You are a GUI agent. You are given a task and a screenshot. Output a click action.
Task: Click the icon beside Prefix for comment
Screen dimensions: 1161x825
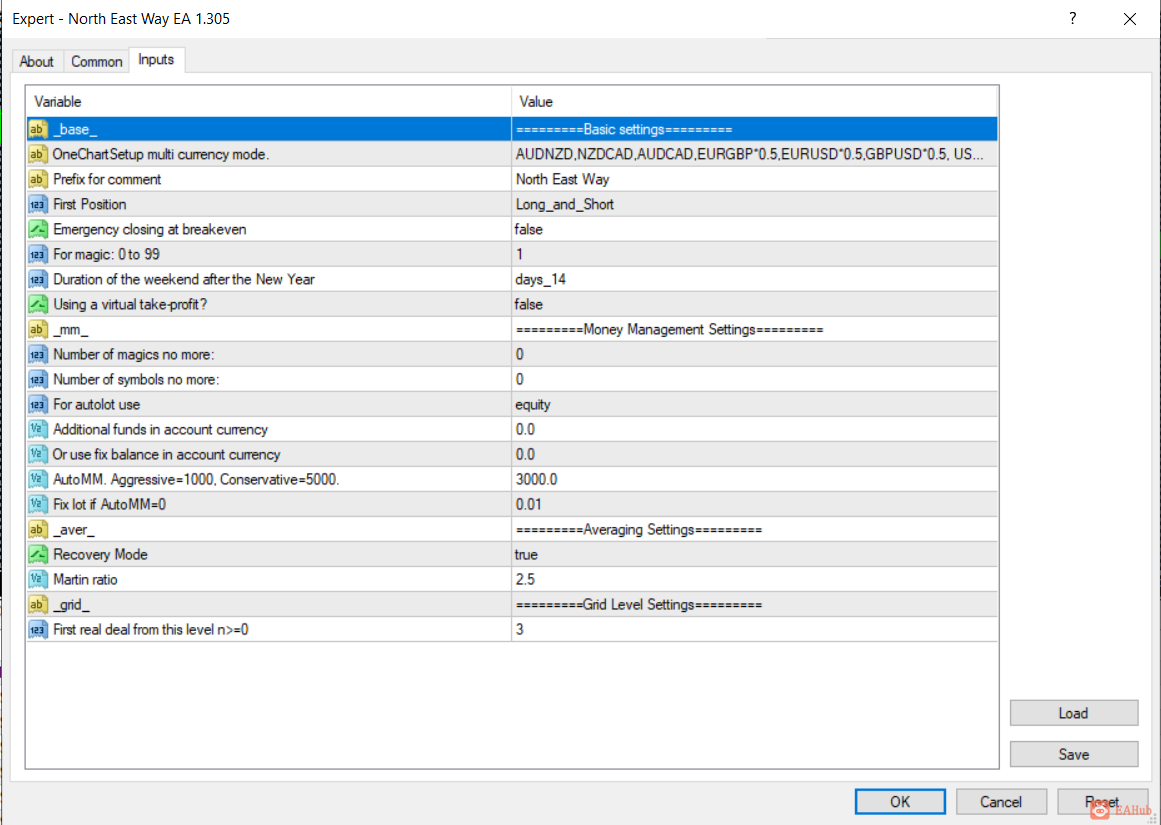click(x=38, y=179)
